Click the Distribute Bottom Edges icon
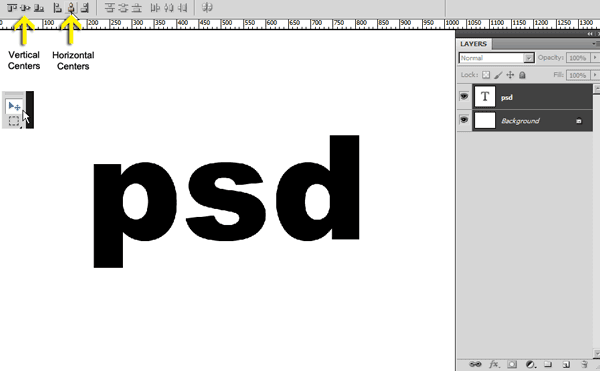Viewport: 600px width, 371px height. pyautogui.click(x=137, y=8)
